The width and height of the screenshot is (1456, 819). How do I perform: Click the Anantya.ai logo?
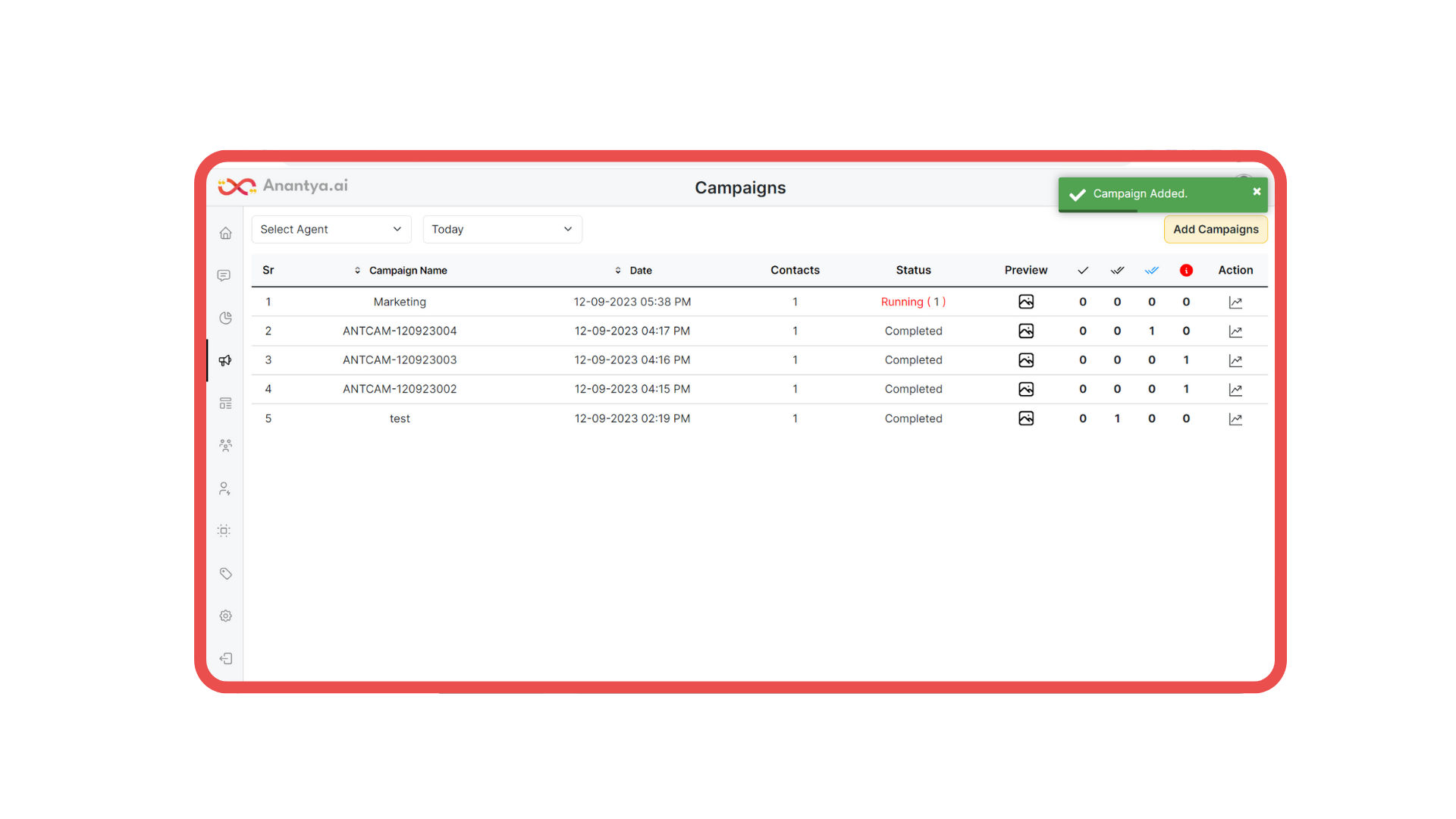[x=283, y=186]
